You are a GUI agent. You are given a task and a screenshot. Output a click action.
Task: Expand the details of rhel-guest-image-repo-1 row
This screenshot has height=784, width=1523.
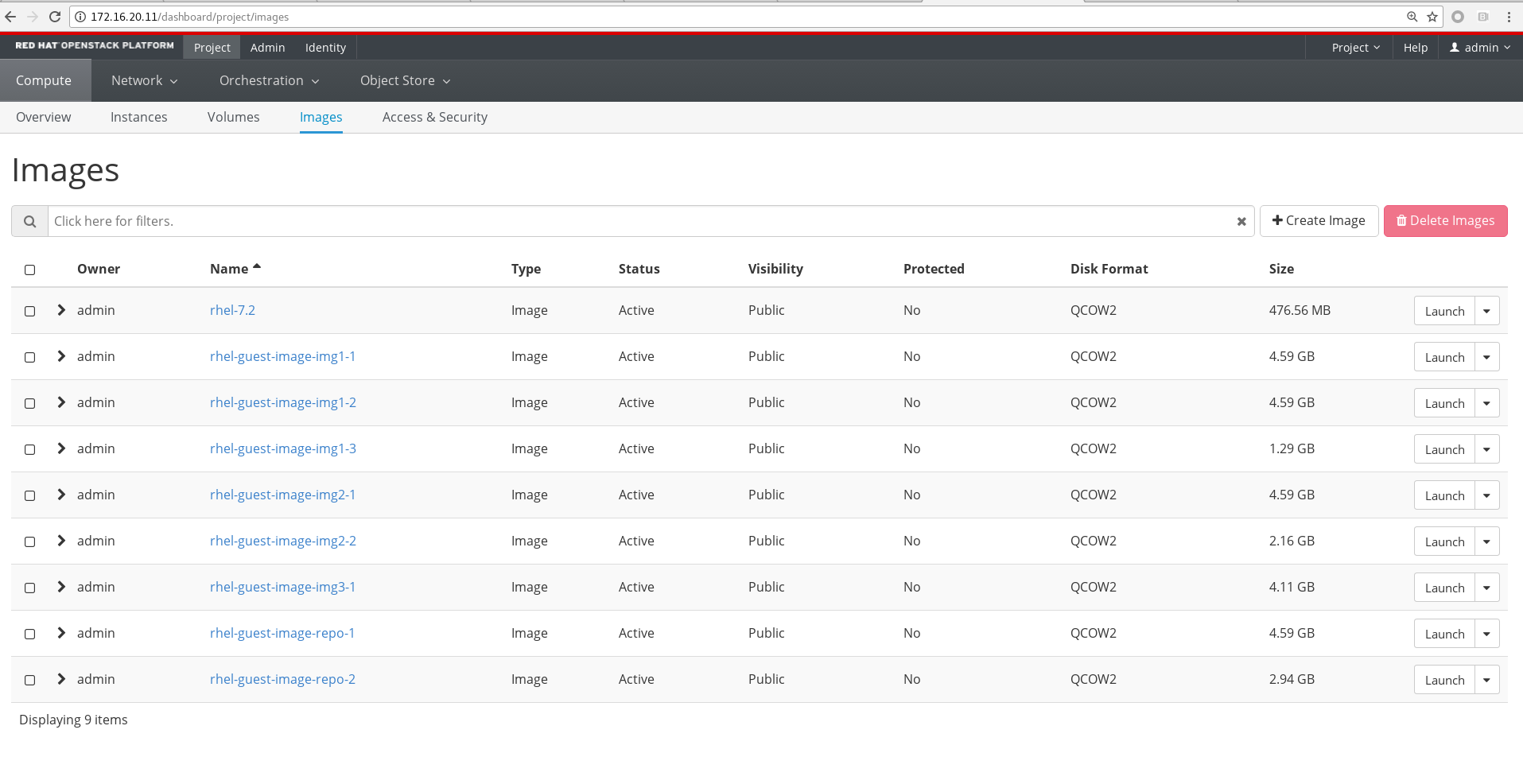coord(61,633)
